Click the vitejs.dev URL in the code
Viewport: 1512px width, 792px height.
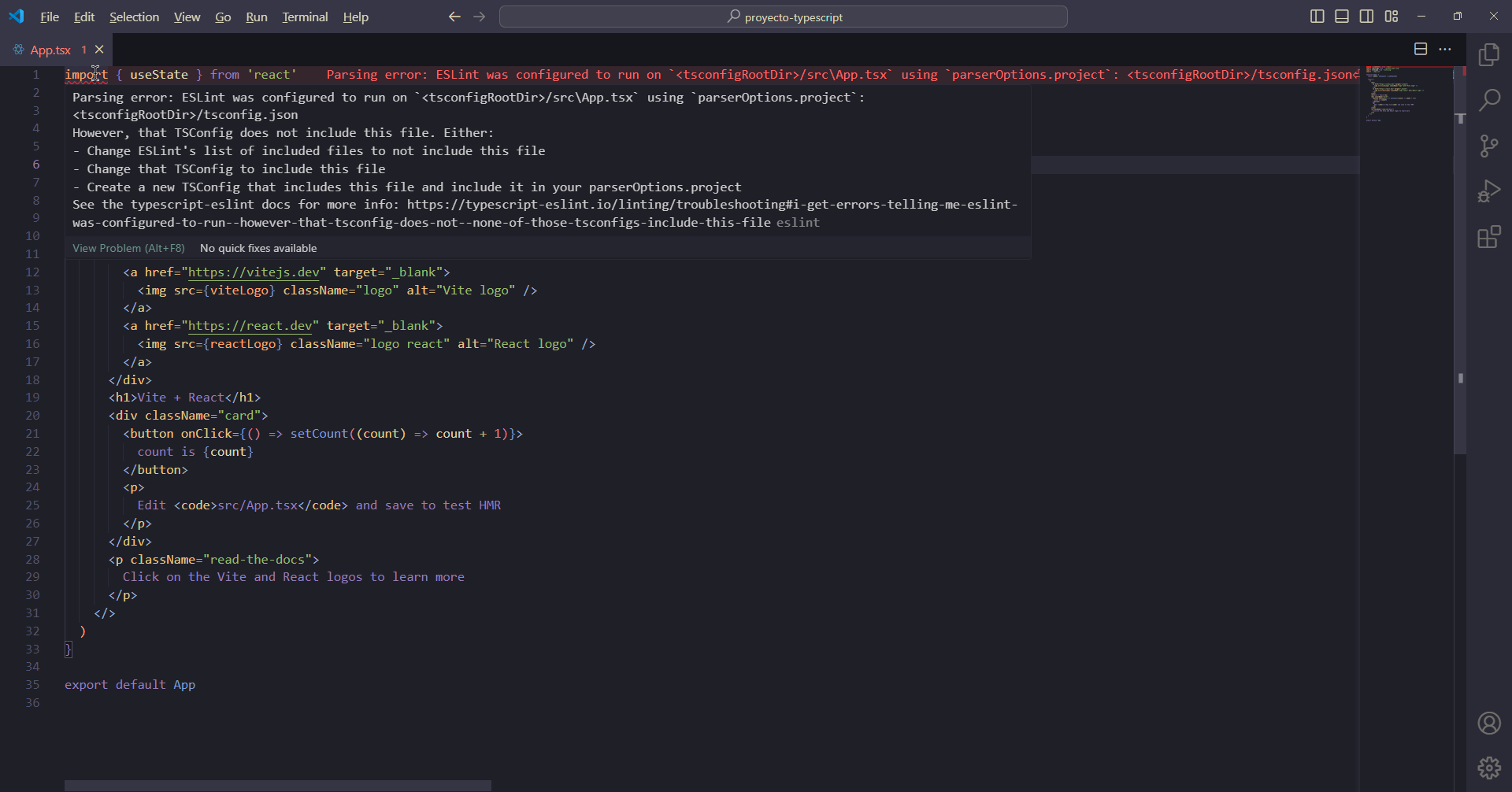tap(253, 272)
